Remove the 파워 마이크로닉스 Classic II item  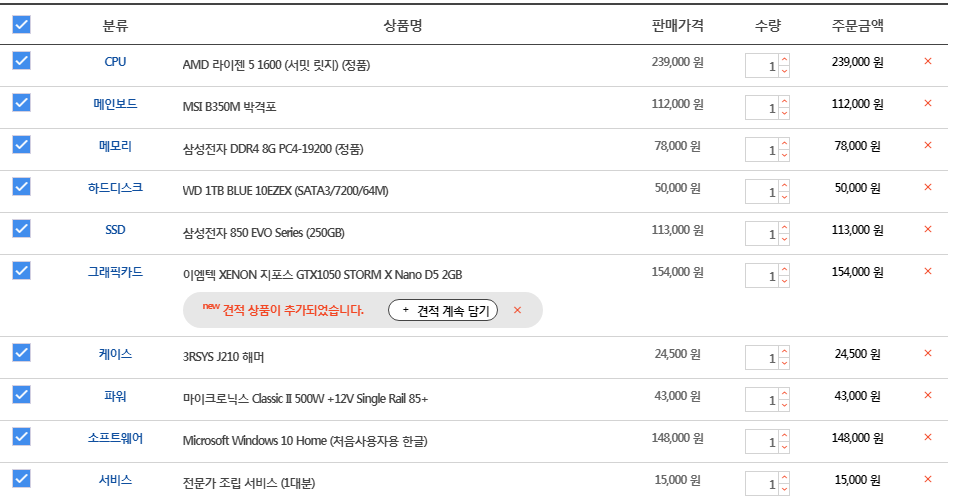click(928, 396)
